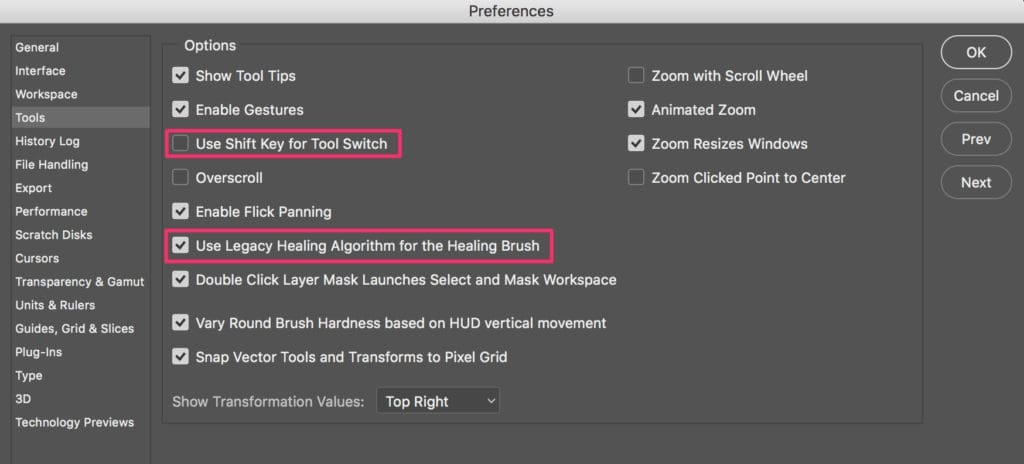Go to previous section with Prev button
Image resolution: width=1024 pixels, height=464 pixels.
coord(976,139)
